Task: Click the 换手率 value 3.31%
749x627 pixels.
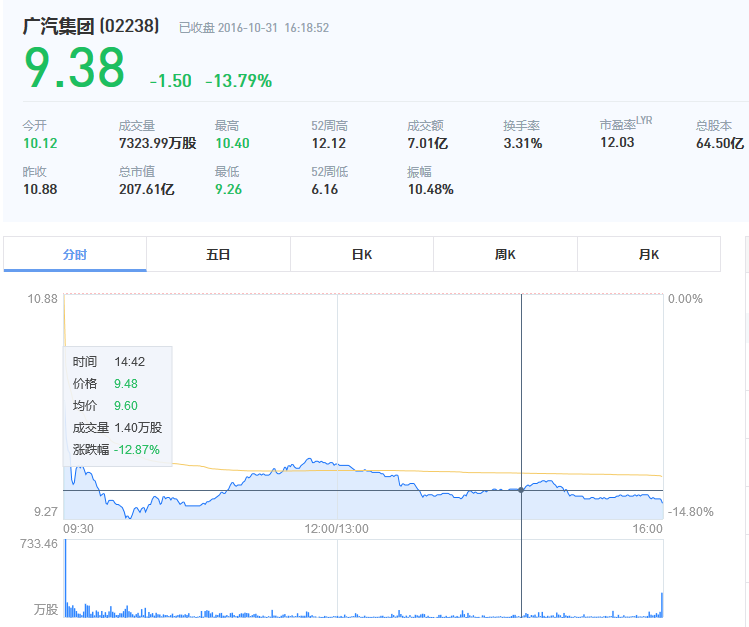Action: click(523, 143)
